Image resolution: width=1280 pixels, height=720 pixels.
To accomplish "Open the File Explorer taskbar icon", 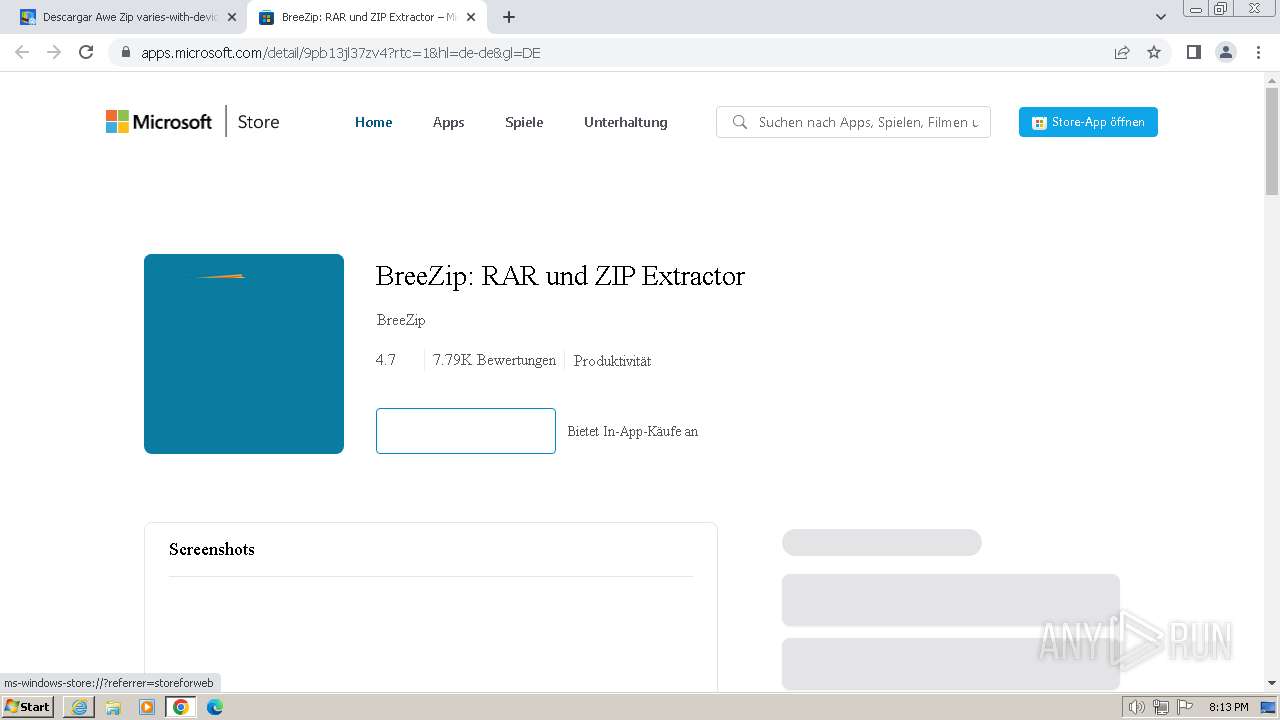I will 113,707.
